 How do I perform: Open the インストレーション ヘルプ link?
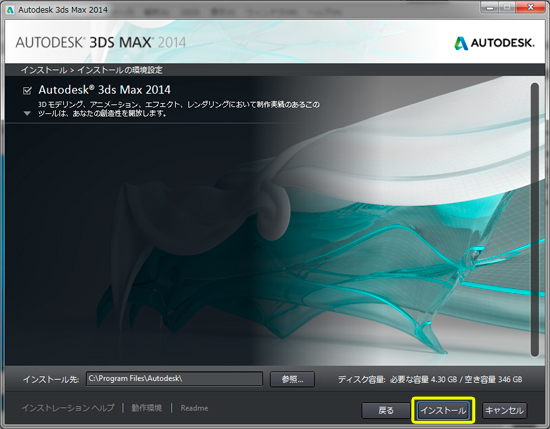(x=68, y=408)
